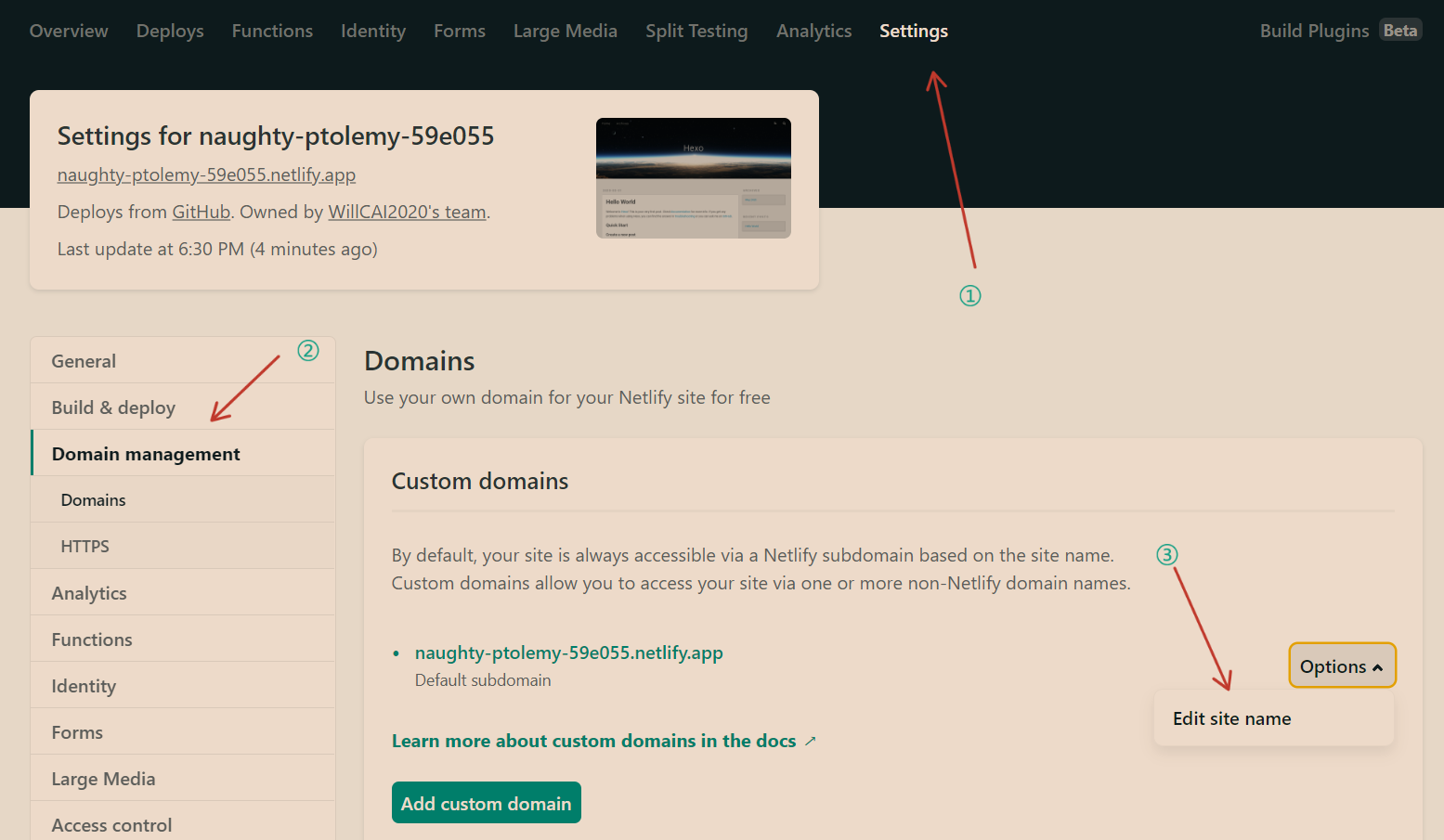The height and width of the screenshot is (840, 1444).
Task: Select General in settings sidebar
Action: (183, 361)
